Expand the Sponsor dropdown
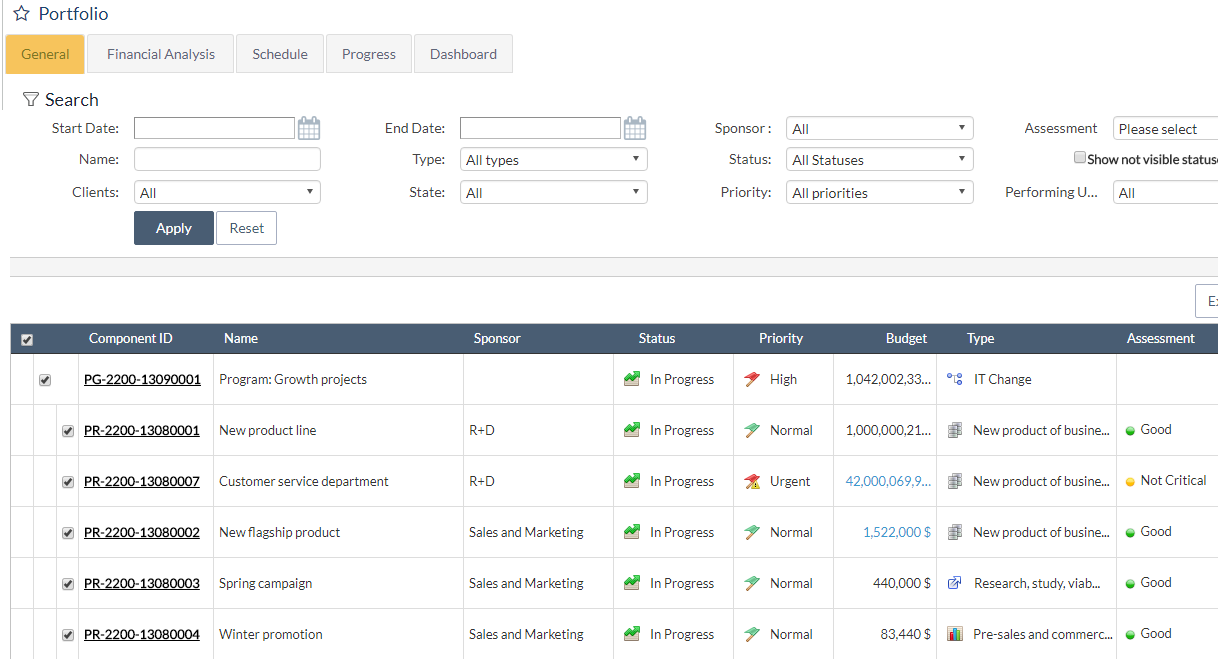This screenshot has width=1221, height=659. click(879, 129)
